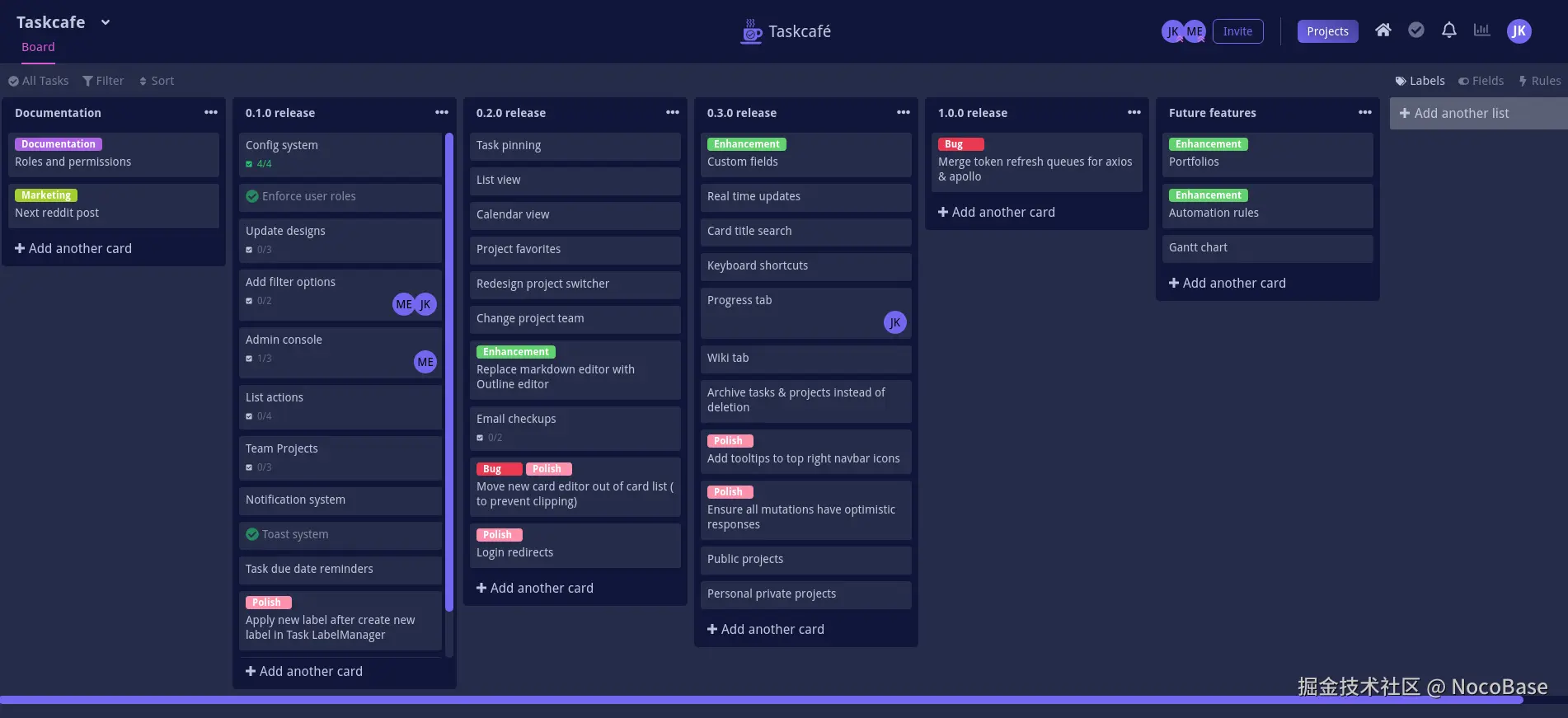Open All Tasks status filter

39,81
